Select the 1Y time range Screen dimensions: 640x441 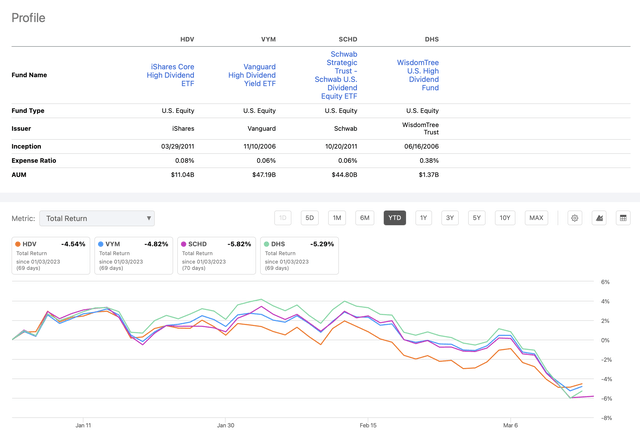[x=423, y=218]
